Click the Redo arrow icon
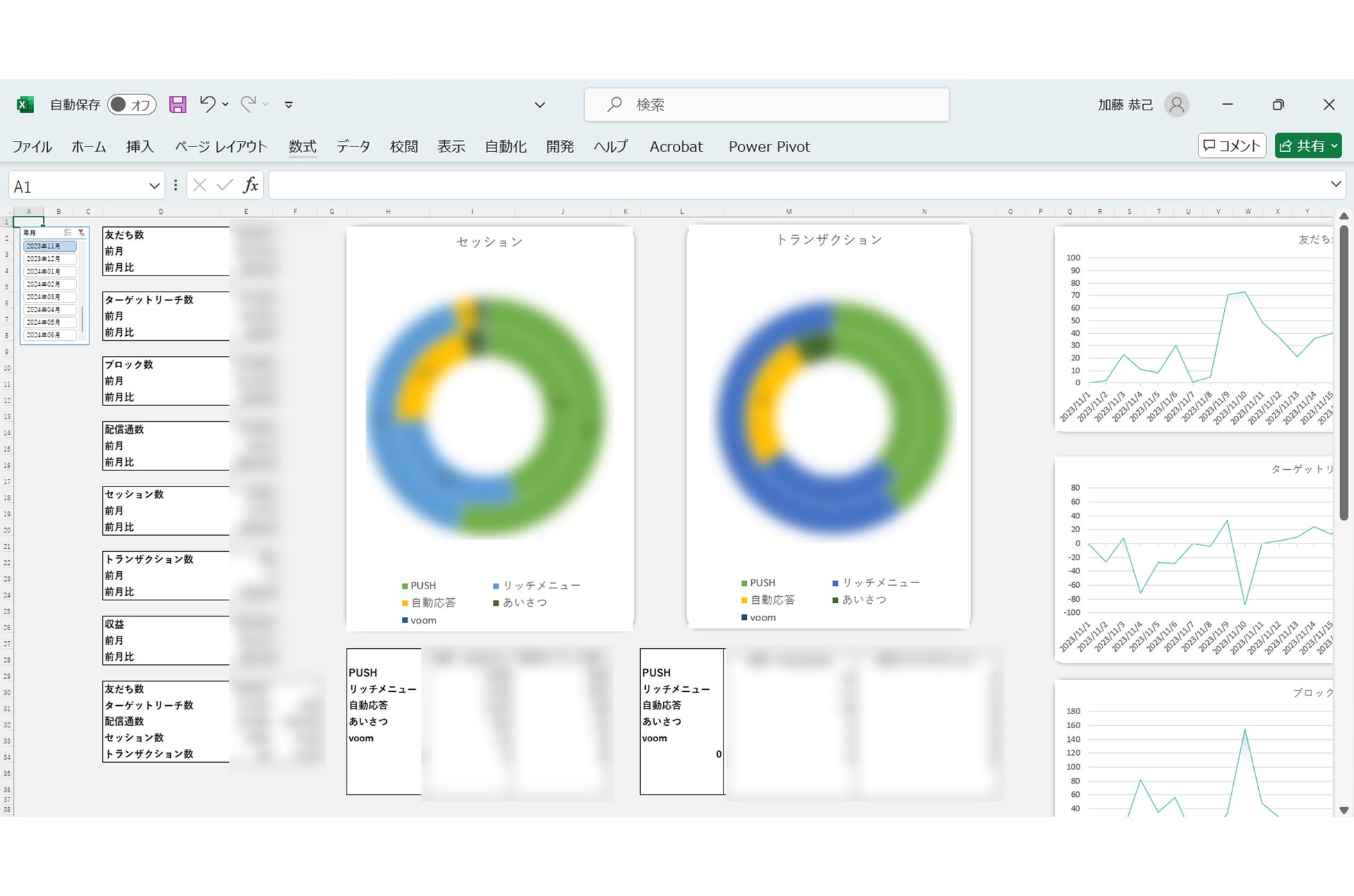Viewport: 1354px width, 896px height. coord(248,104)
